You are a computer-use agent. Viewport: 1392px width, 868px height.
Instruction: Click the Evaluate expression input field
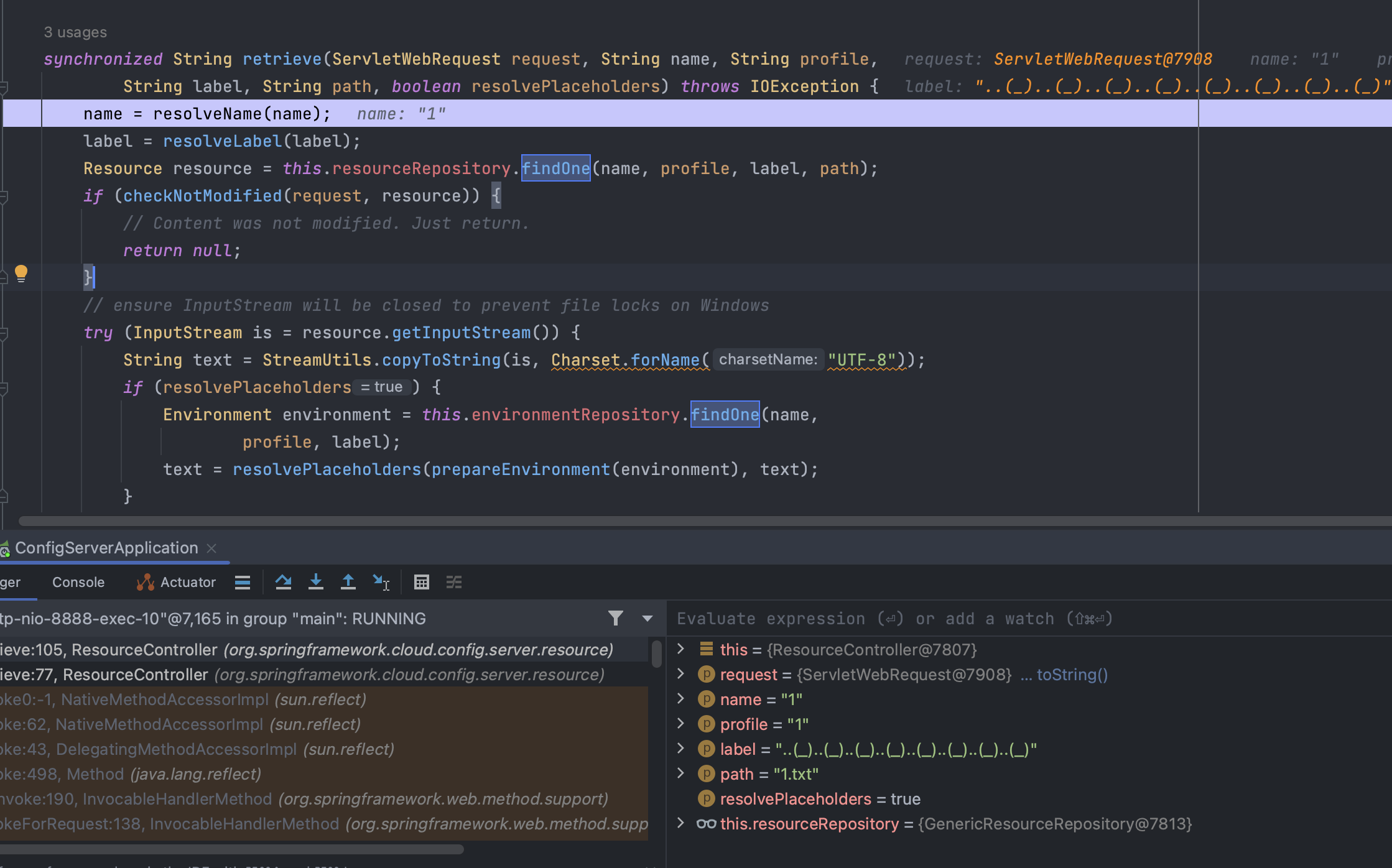click(995, 619)
